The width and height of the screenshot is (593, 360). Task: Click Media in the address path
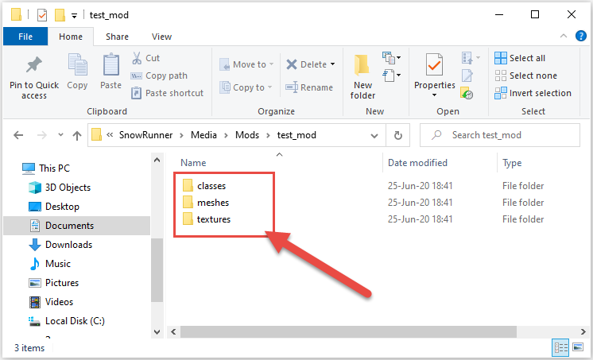tap(203, 135)
